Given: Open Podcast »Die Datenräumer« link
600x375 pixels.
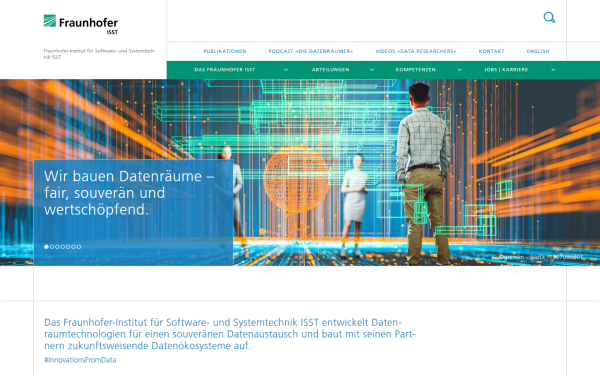Looking at the screenshot, I should coord(310,51).
